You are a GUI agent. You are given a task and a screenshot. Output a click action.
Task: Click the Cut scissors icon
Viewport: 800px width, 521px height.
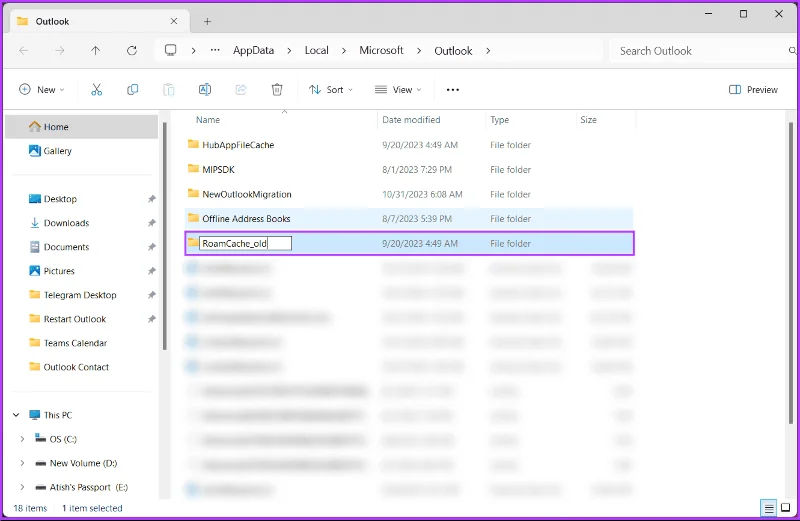point(96,90)
